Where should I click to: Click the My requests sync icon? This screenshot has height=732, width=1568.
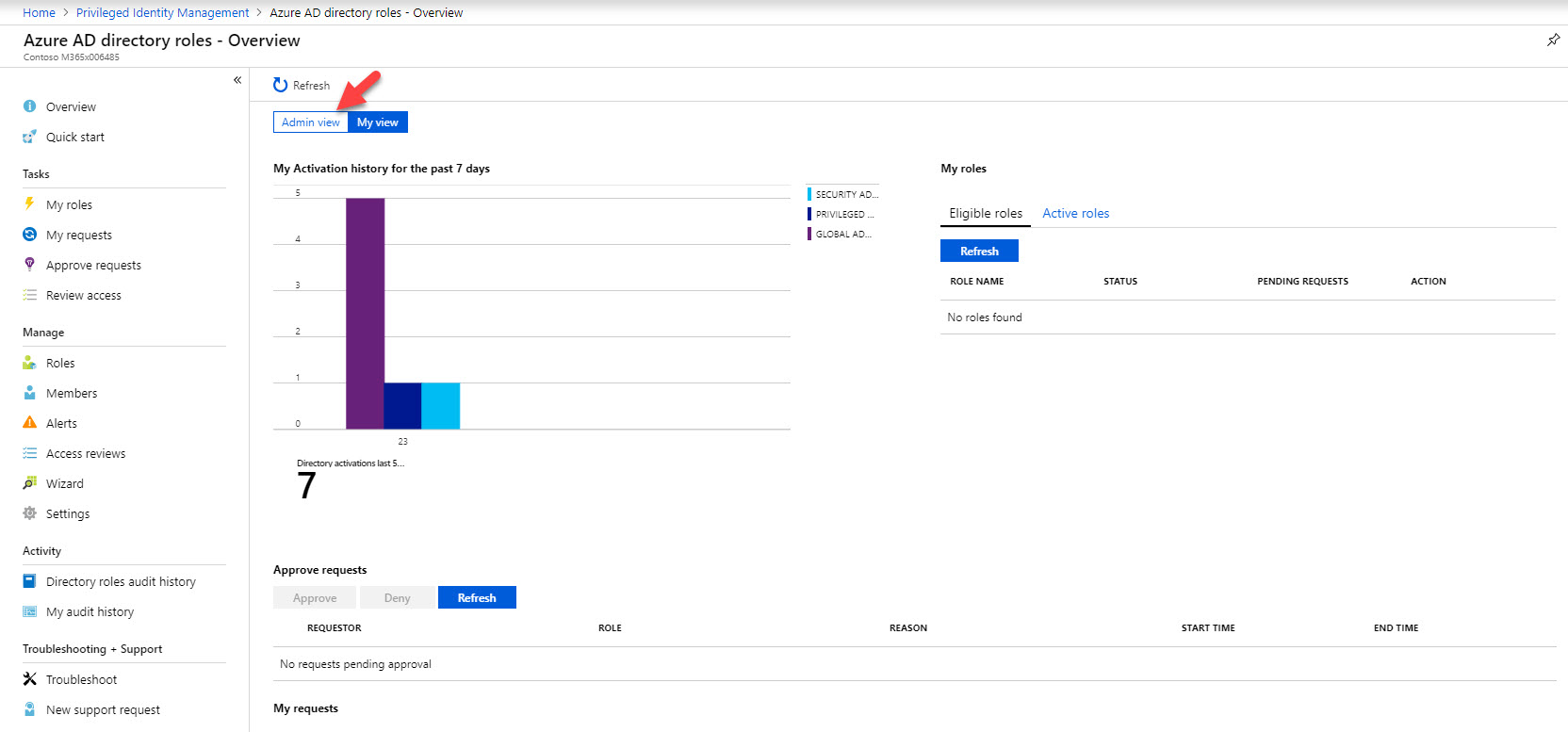click(29, 235)
